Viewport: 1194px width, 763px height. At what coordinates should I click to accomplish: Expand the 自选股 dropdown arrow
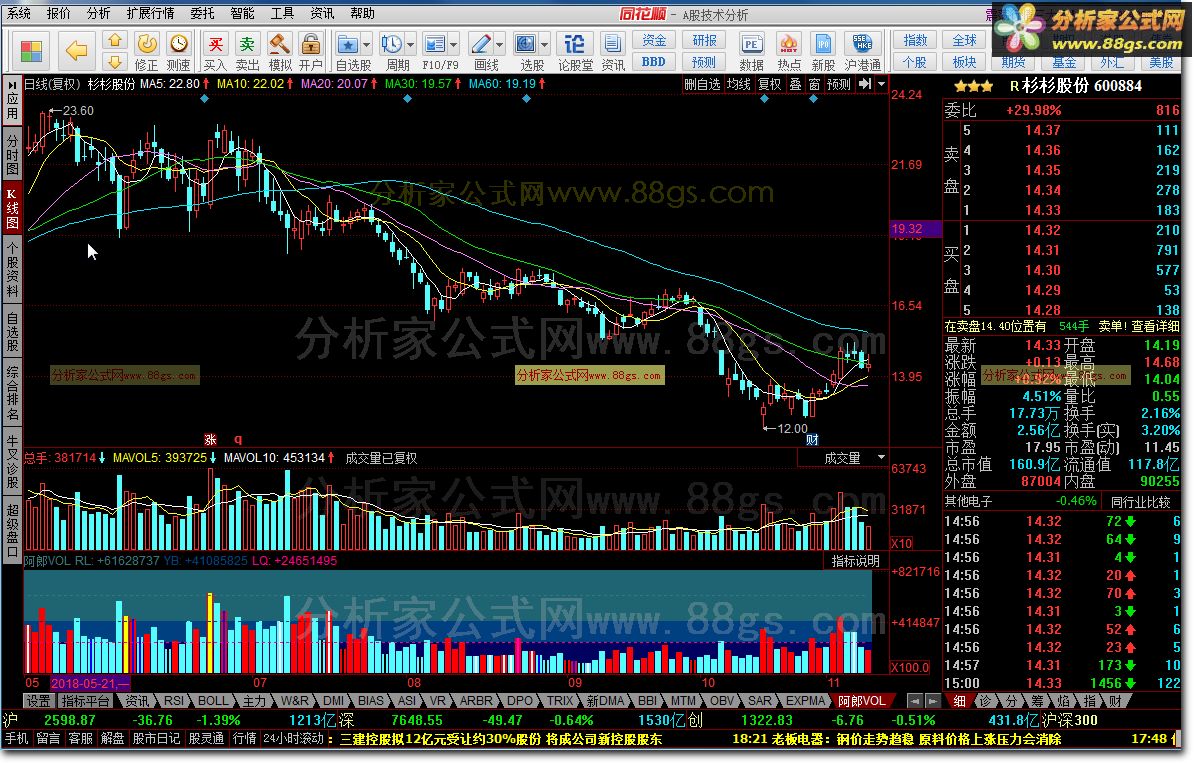tap(366, 44)
